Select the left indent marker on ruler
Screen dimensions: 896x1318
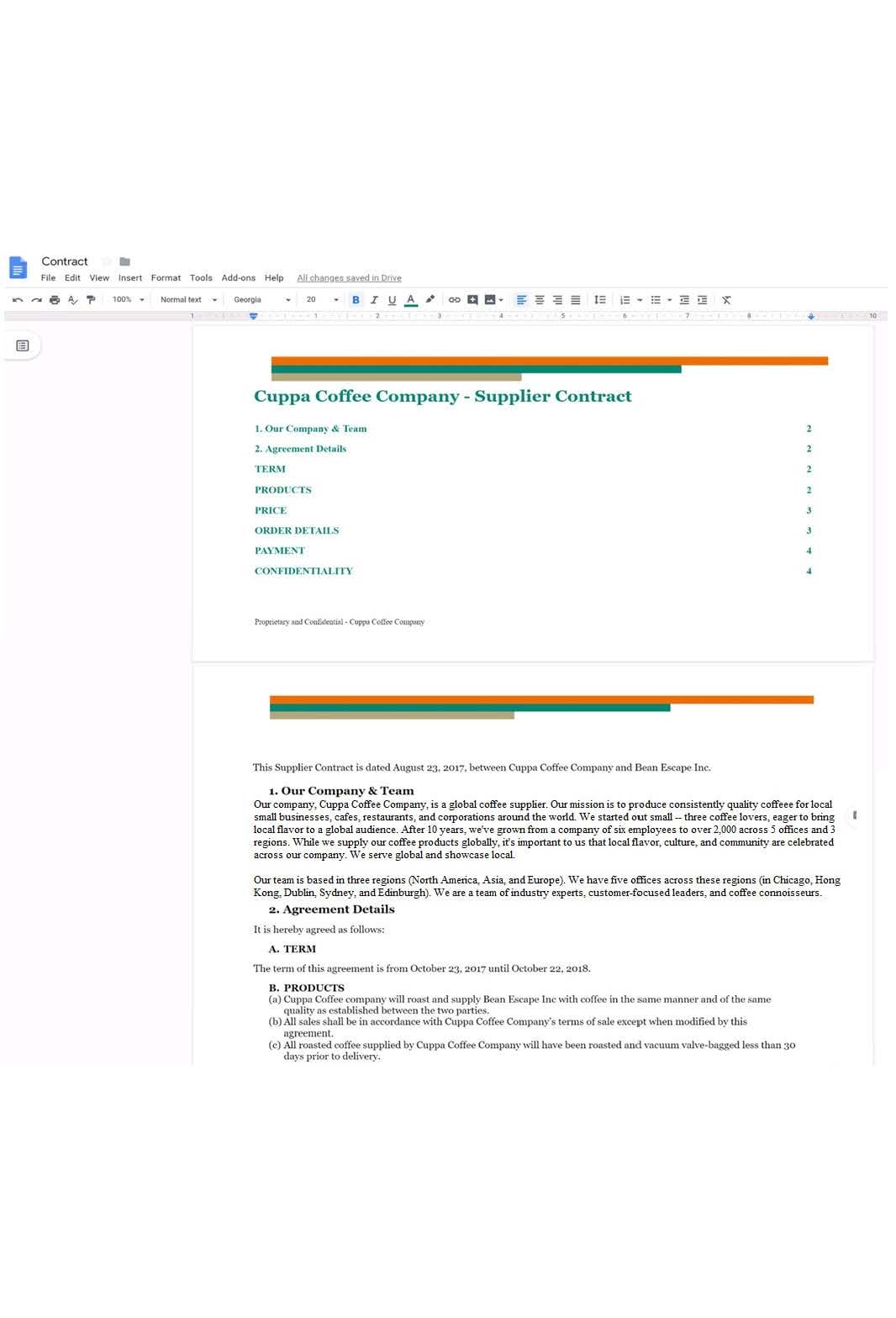[253, 316]
